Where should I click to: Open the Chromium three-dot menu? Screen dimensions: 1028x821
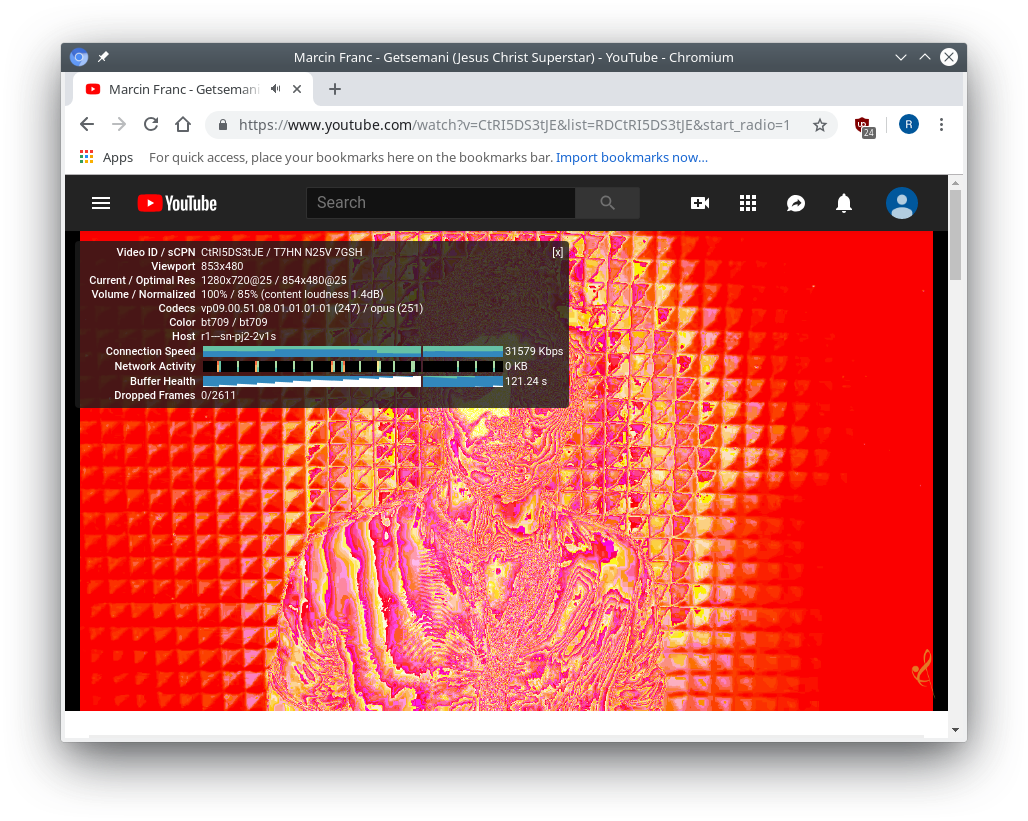coord(941,125)
